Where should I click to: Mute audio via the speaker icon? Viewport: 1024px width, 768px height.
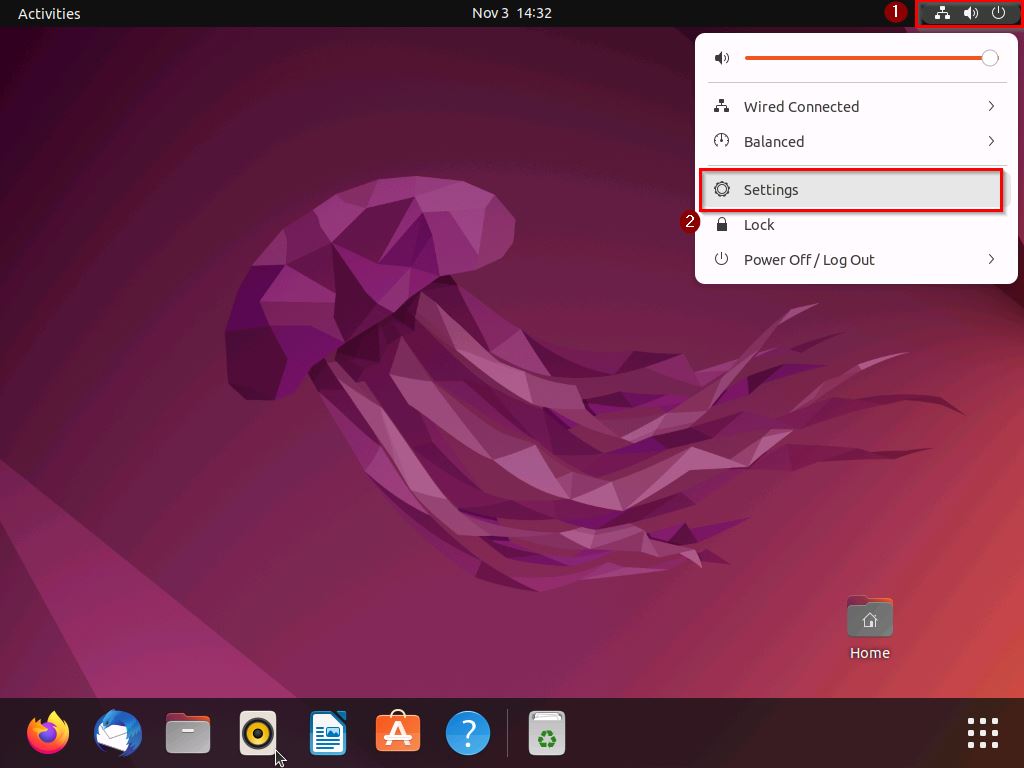(721, 58)
